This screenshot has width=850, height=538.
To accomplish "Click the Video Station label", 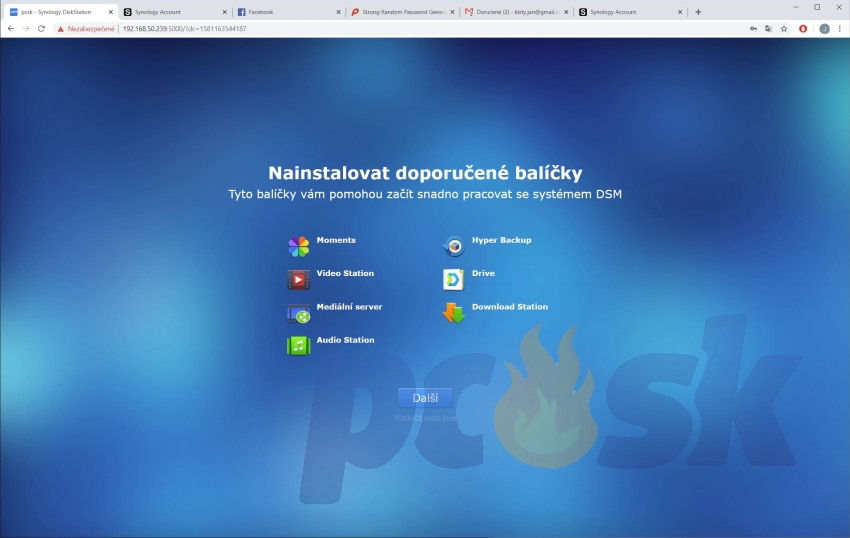I will (x=345, y=273).
